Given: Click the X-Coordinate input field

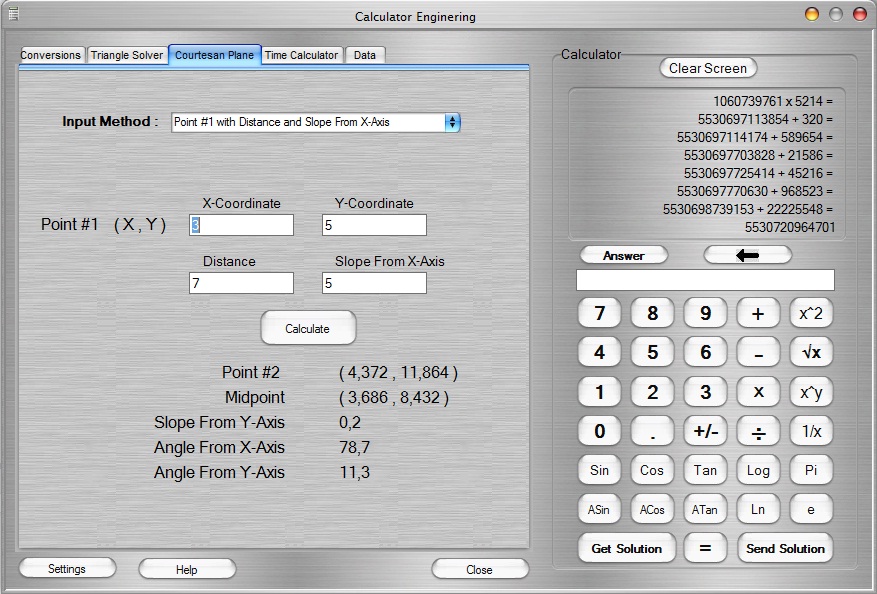Looking at the screenshot, I should (x=242, y=225).
